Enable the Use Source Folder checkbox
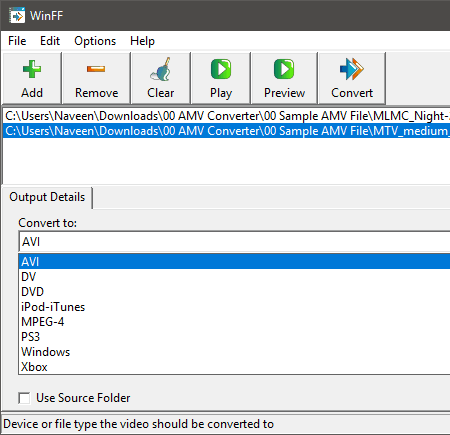 [x=24, y=398]
